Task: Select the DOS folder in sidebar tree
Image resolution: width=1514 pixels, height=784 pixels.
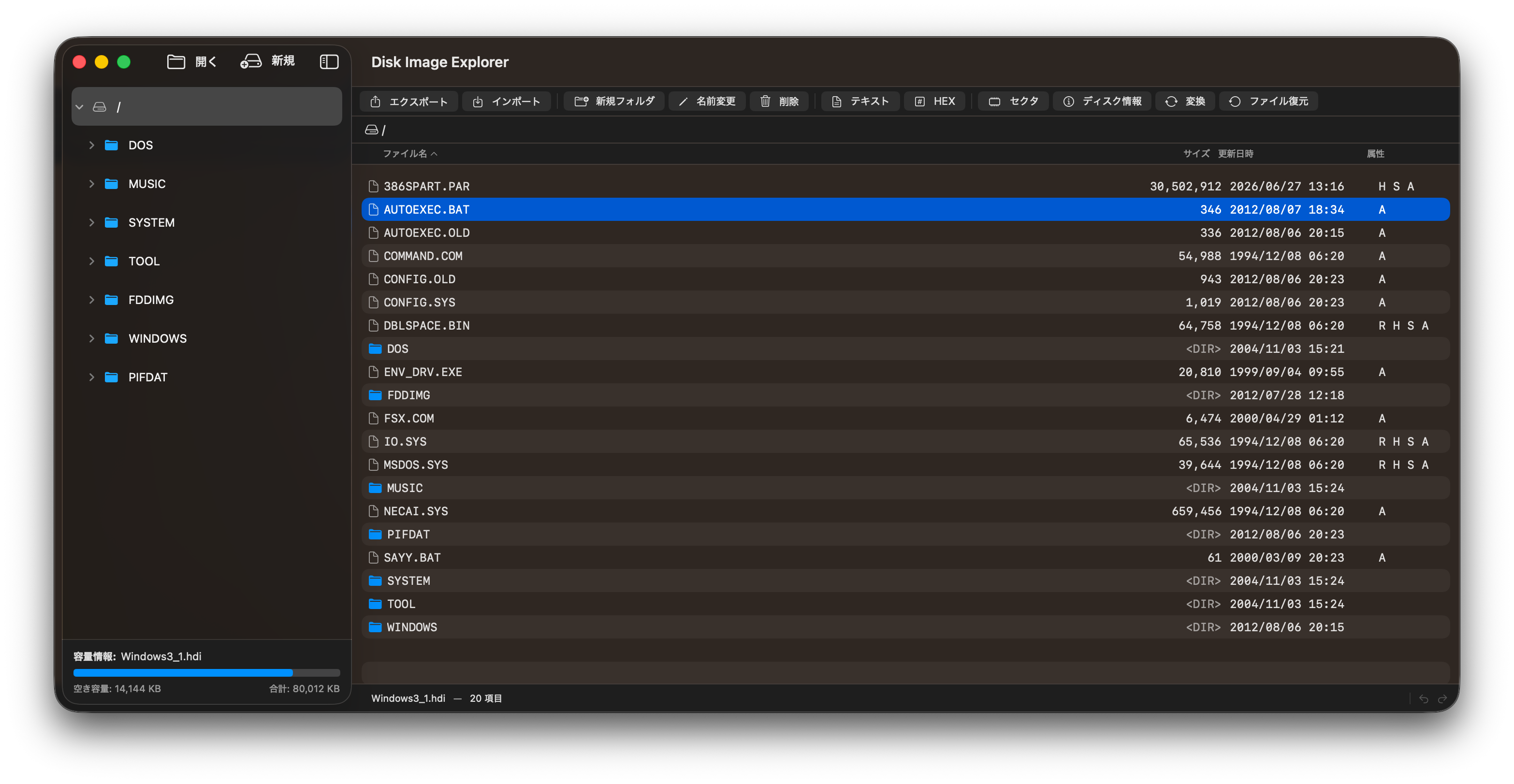Action: point(206,145)
